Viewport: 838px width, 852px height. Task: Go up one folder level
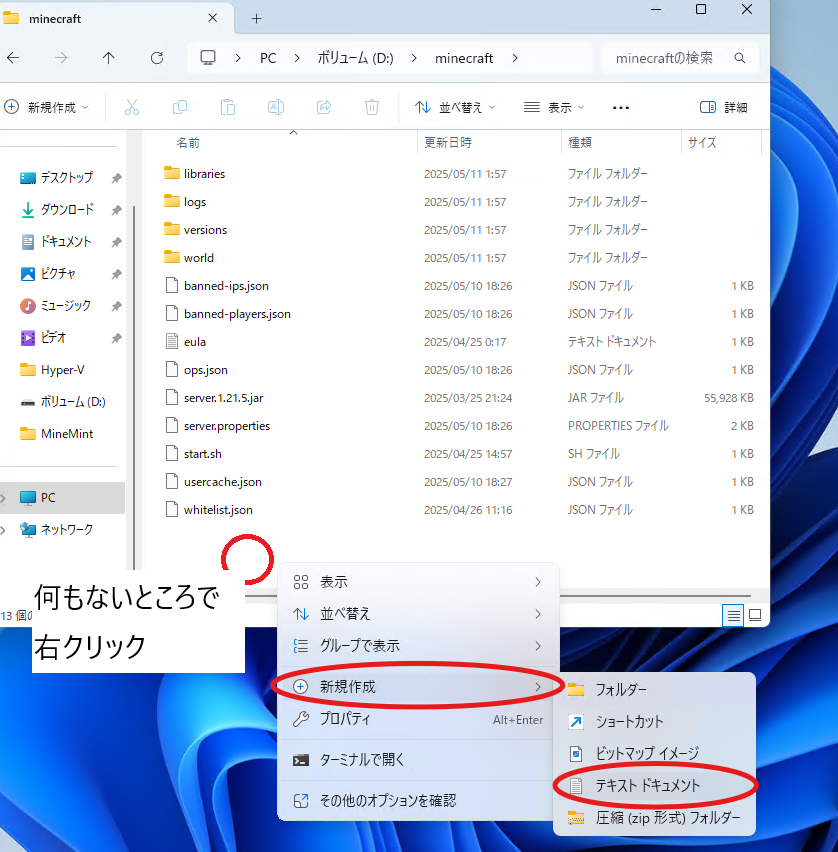tap(109, 58)
